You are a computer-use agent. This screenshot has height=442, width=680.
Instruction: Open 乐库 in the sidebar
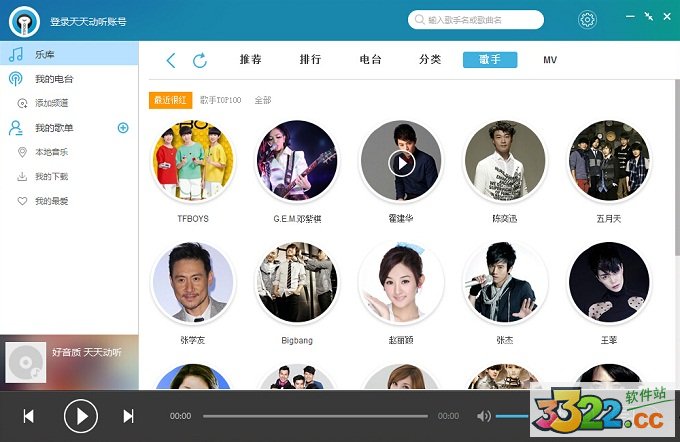(x=69, y=54)
